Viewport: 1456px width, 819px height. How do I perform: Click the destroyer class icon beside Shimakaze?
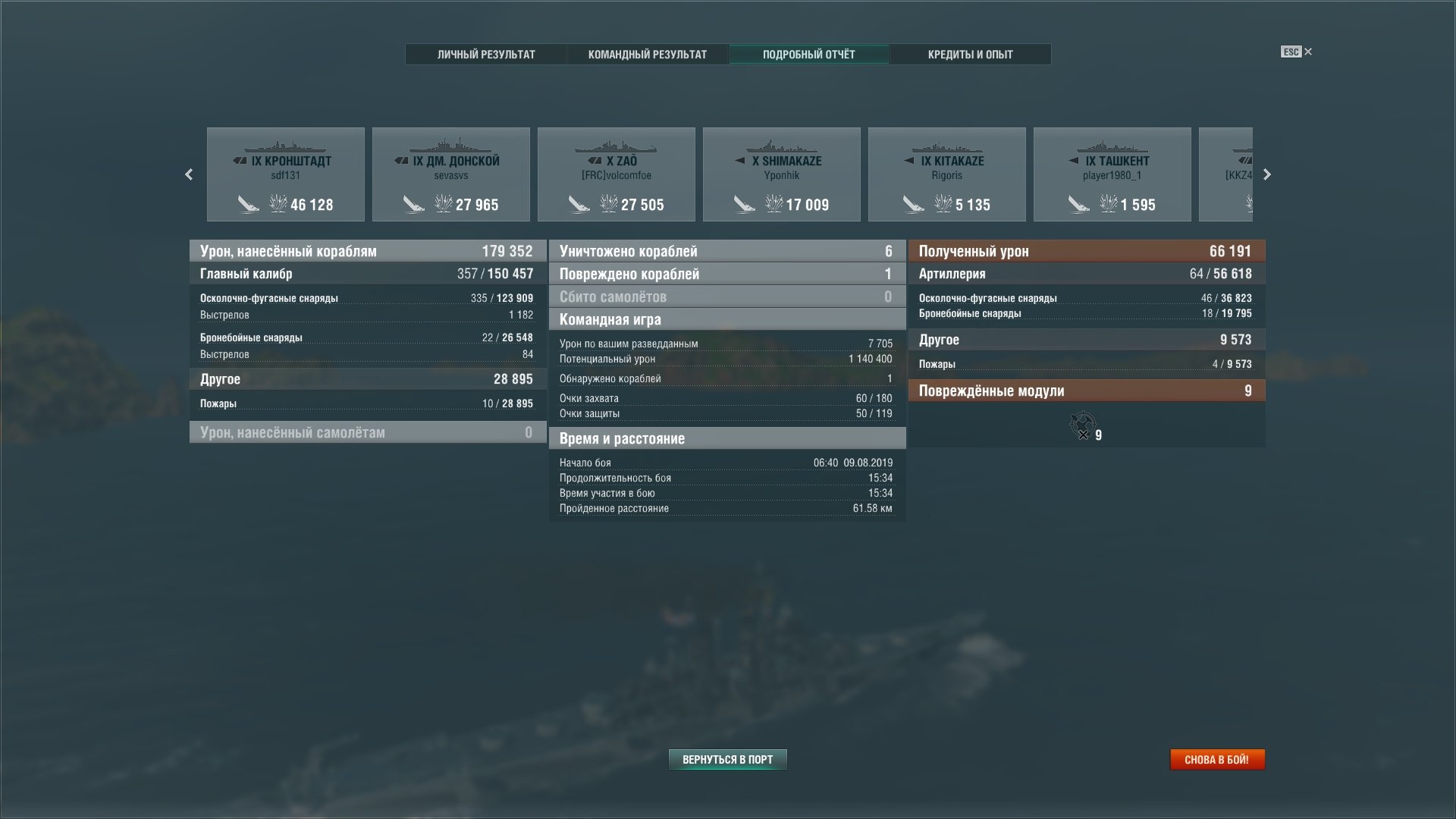click(x=739, y=161)
